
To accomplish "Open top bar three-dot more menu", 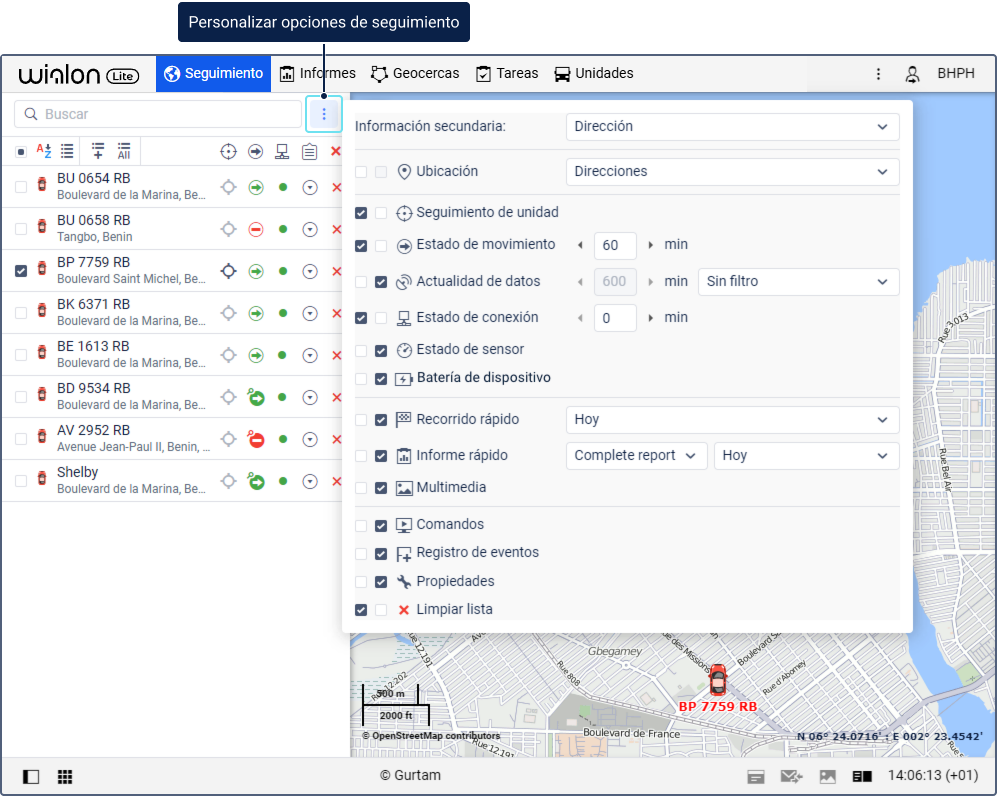I will (878, 74).
